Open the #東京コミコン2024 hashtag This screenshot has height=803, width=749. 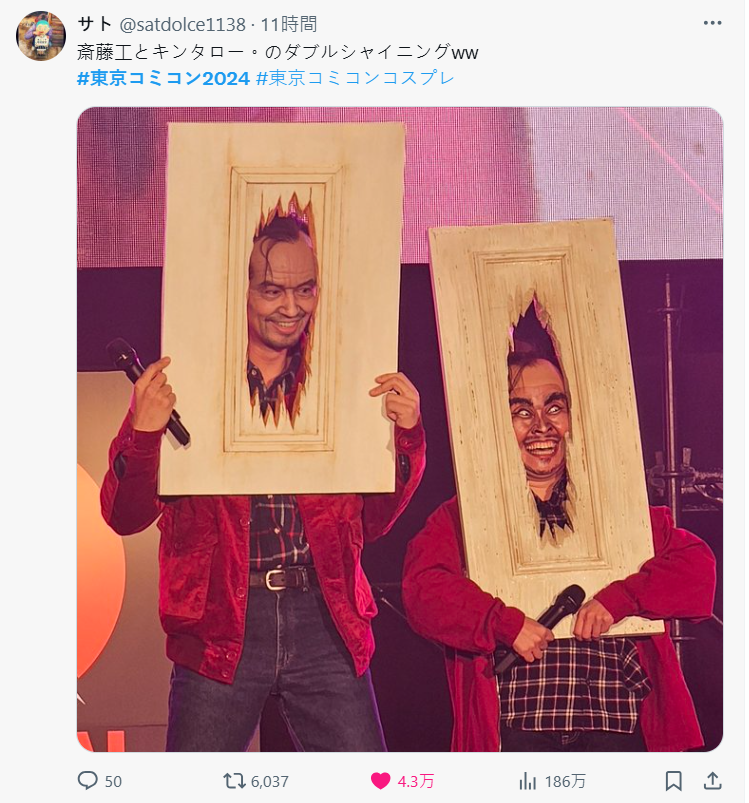[x=163, y=78]
